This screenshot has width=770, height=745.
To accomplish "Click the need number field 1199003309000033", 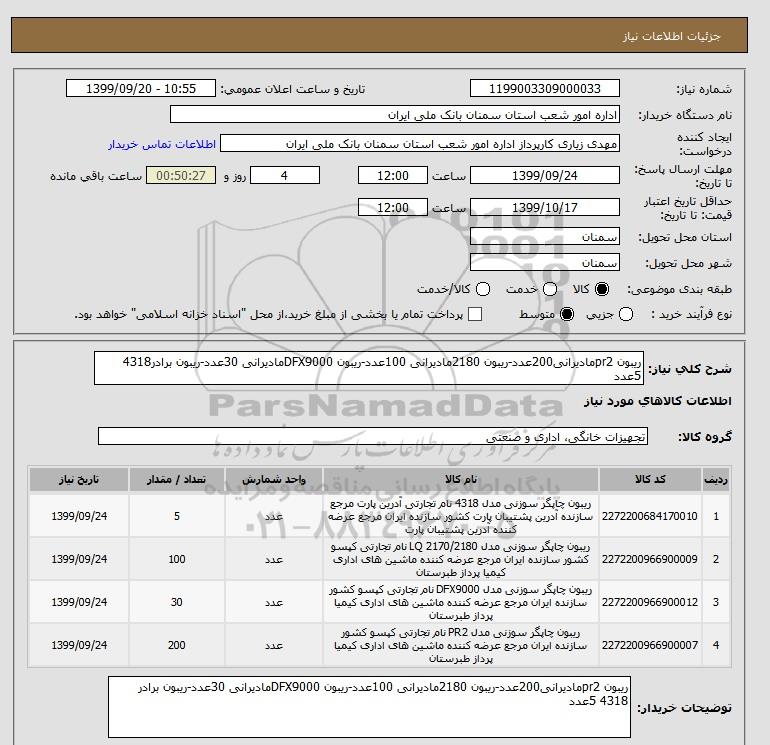I will tap(545, 88).
